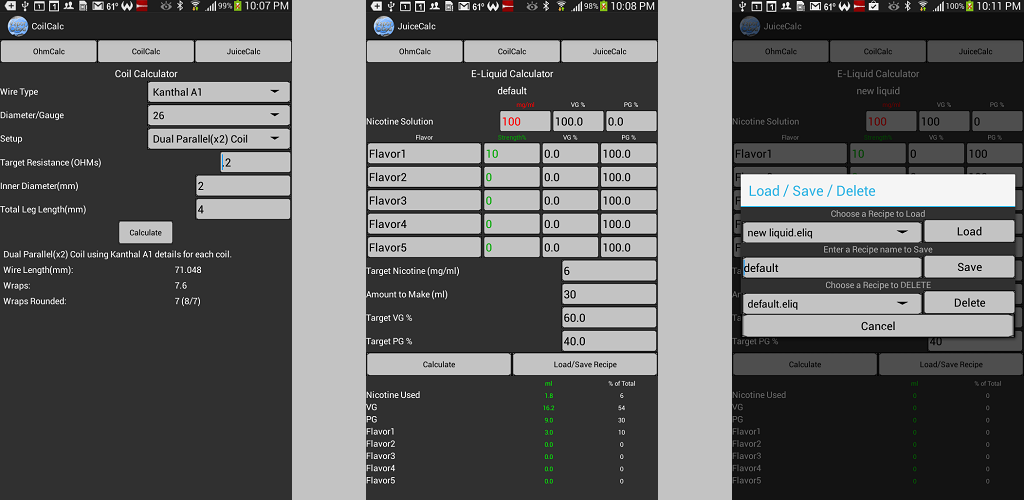Switch to OhmCalc tab in middle JuiceCalc screen
The image size is (1024, 500).
[415, 52]
